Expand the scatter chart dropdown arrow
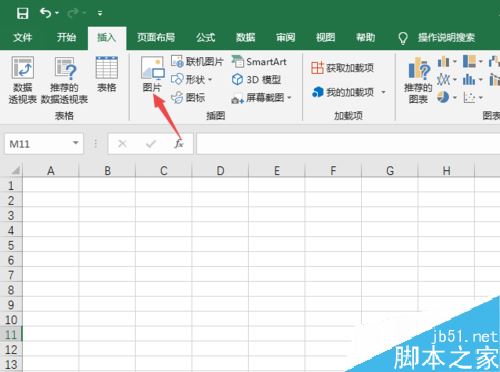Viewport: 500px width, 372px height. [x=481, y=97]
